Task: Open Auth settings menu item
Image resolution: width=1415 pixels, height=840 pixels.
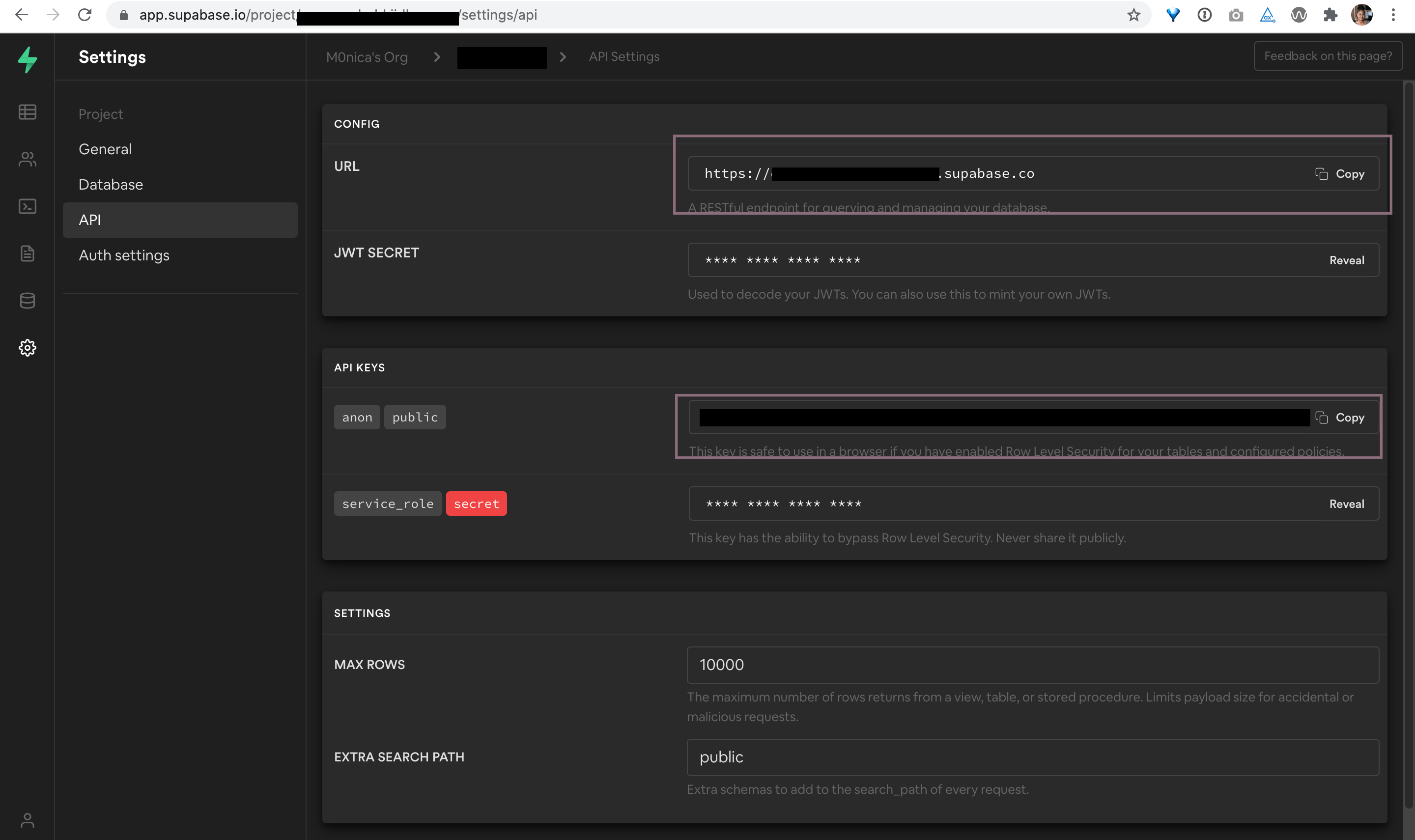Action: click(124, 255)
